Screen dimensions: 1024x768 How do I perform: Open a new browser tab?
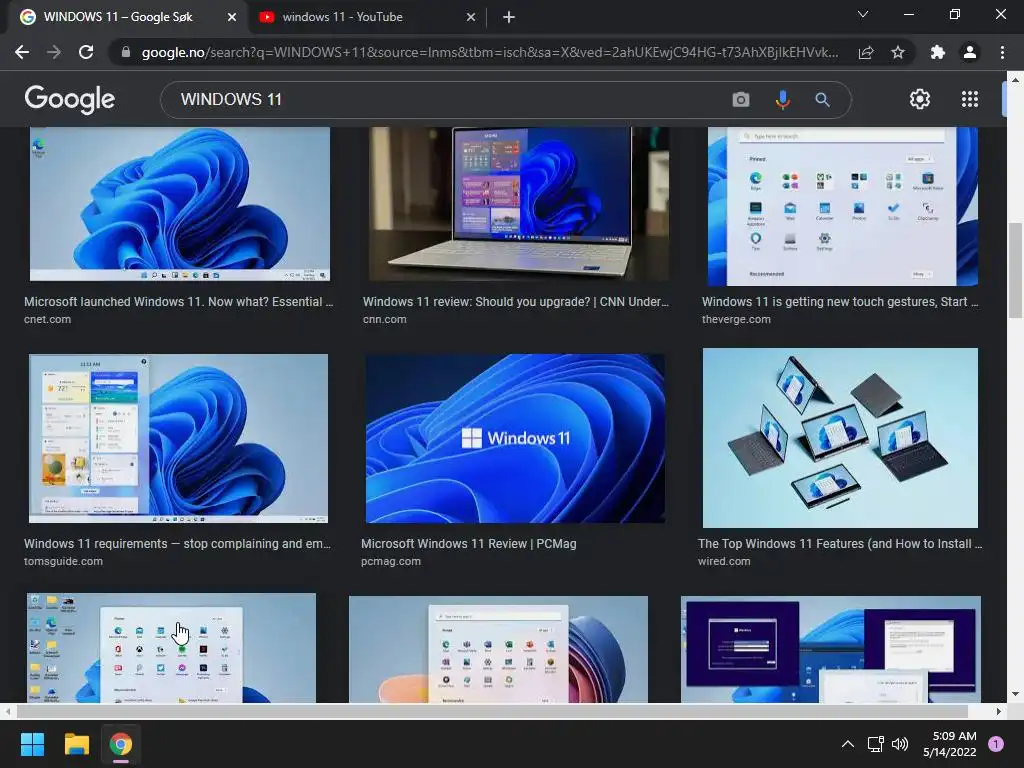coord(509,17)
